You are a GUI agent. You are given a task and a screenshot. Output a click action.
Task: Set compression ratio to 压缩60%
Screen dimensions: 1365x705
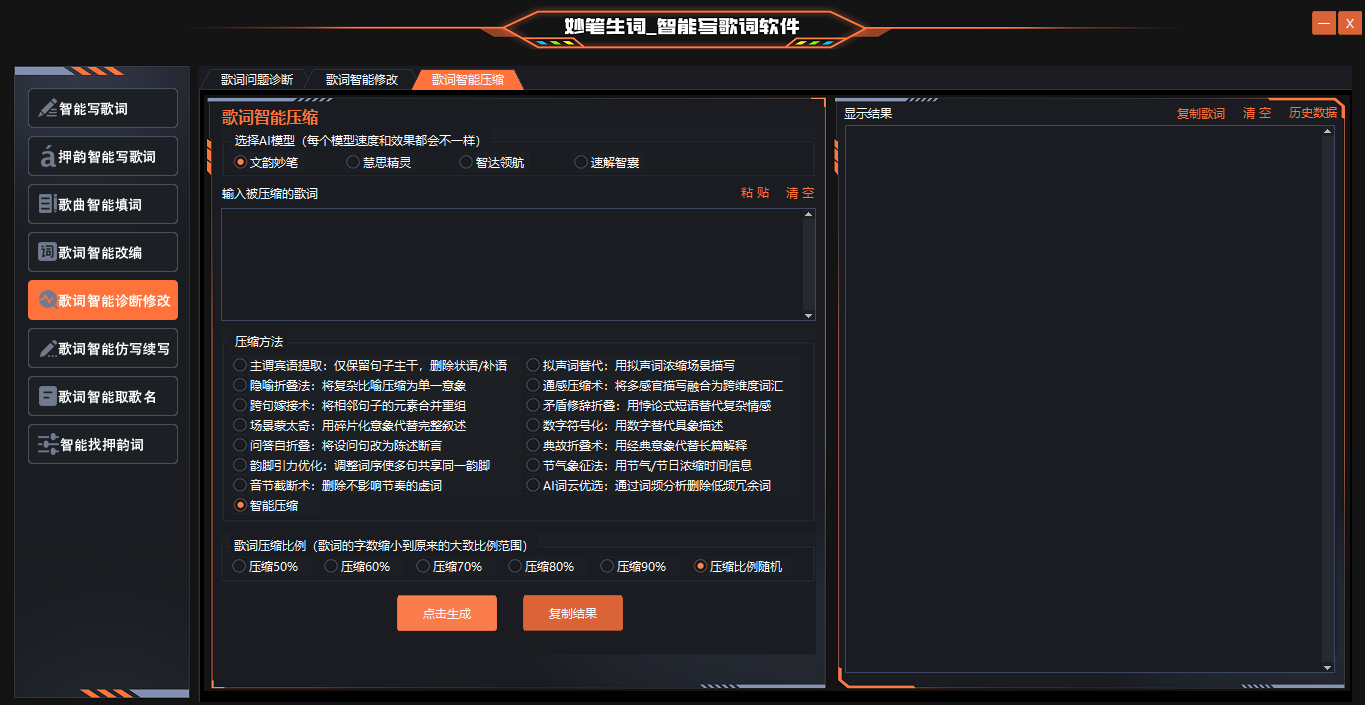coord(357,567)
